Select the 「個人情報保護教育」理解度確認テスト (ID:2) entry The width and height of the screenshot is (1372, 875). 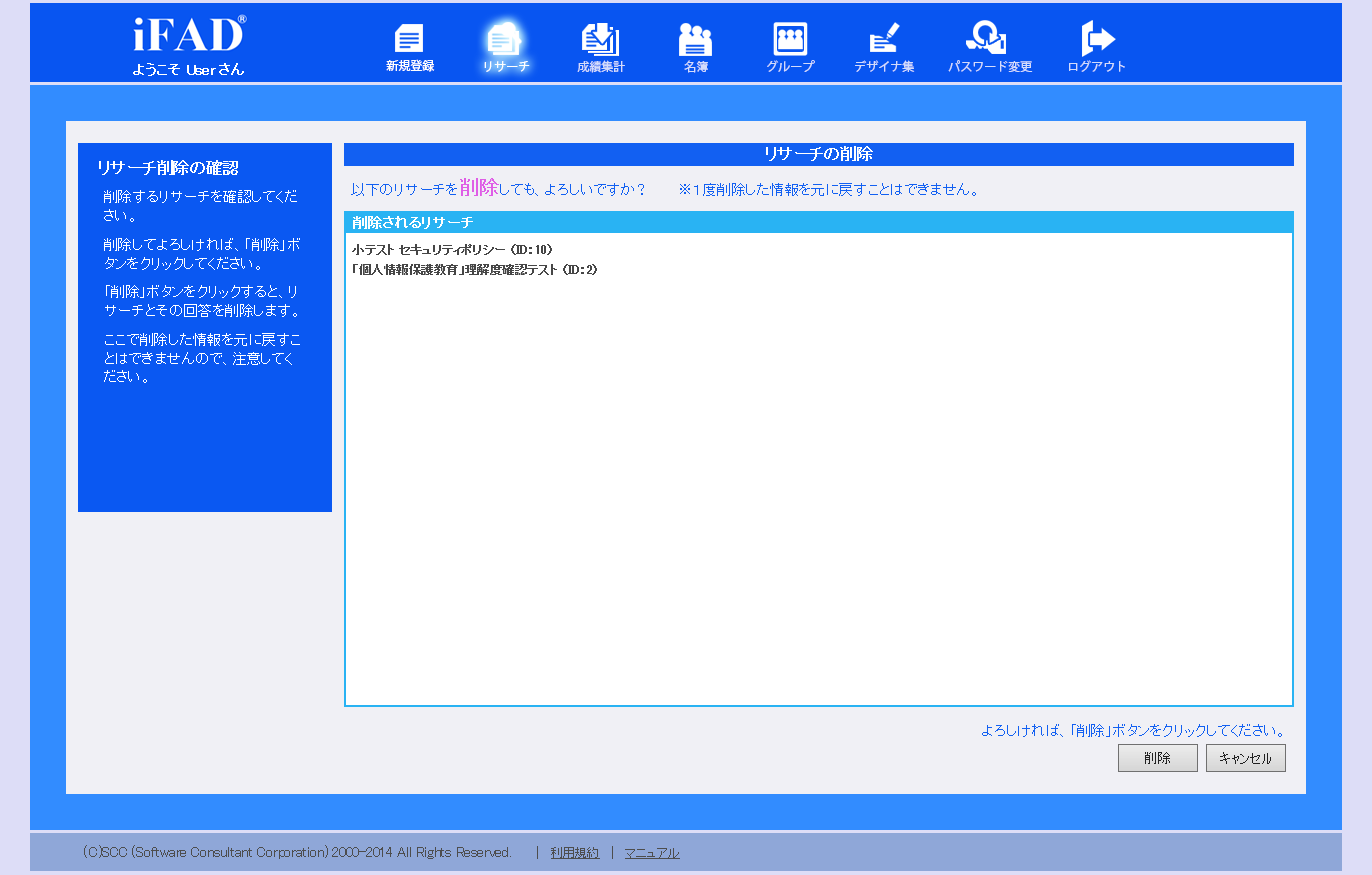pyautogui.click(x=475, y=270)
